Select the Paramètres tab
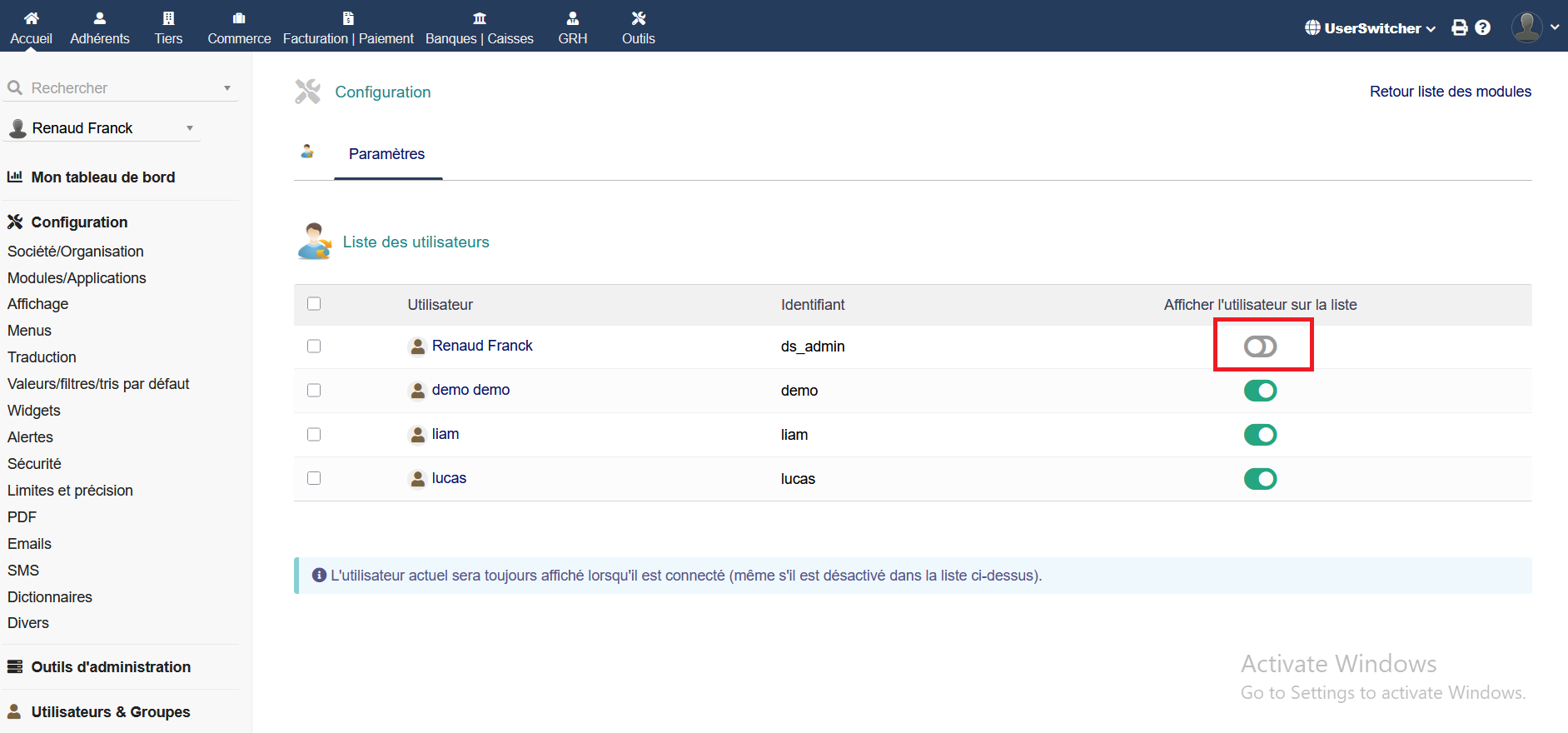The image size is (1568, 733). (386, 154)
